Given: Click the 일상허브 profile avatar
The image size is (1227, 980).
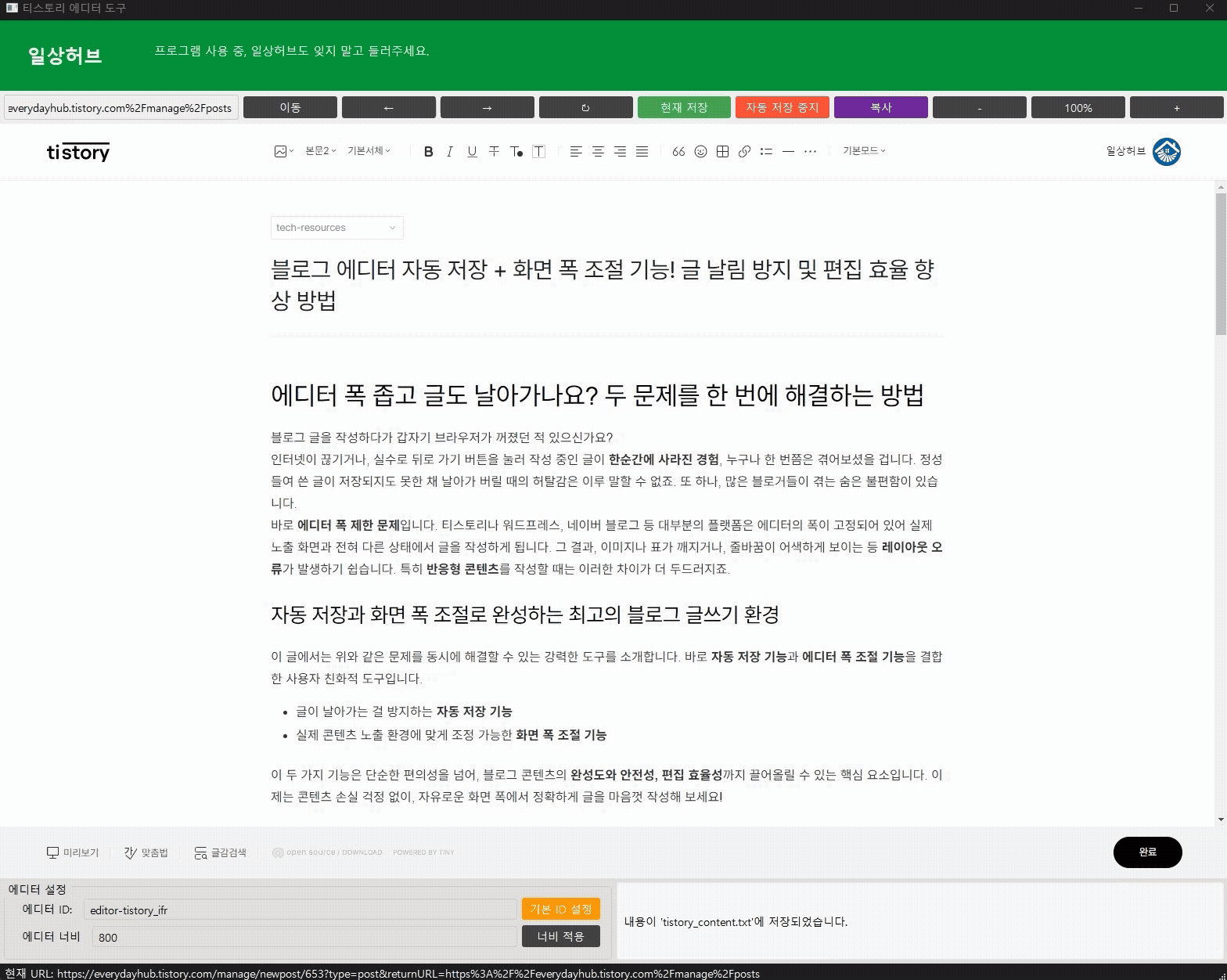Looking at the screenshot, I should [x=1167, y=152].
